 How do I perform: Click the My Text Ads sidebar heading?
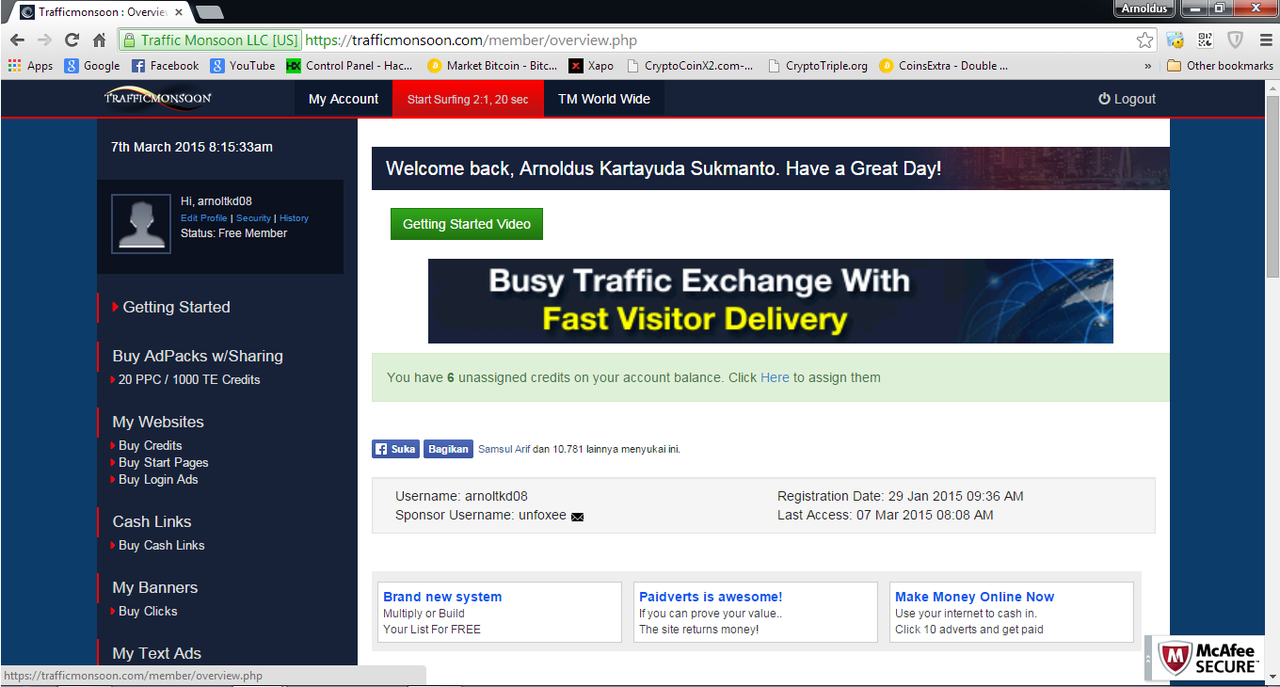157,654
